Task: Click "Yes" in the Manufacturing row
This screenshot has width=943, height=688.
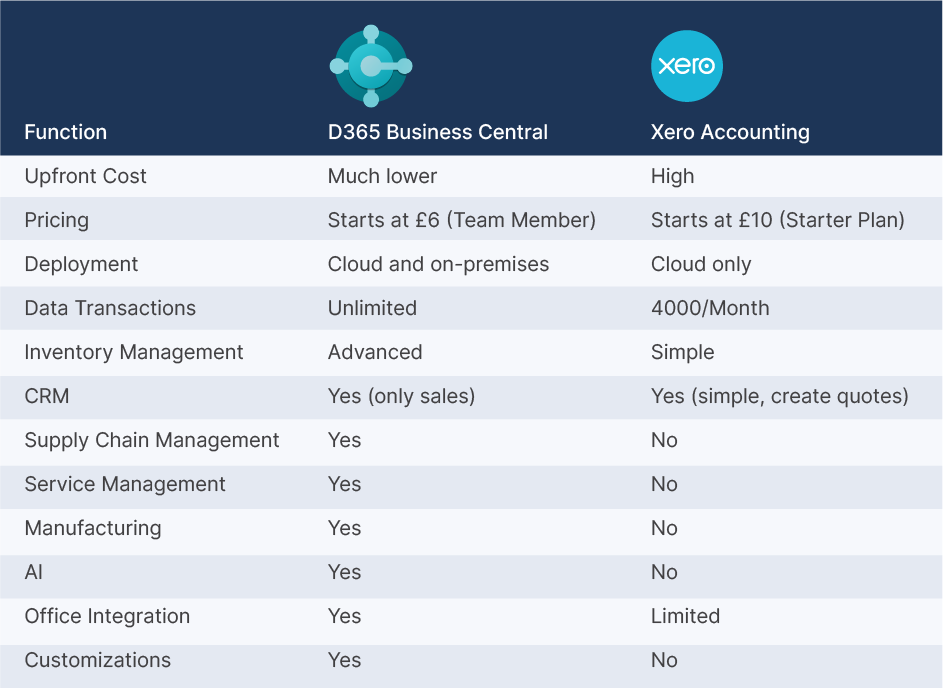Action: tap(345, 528)
